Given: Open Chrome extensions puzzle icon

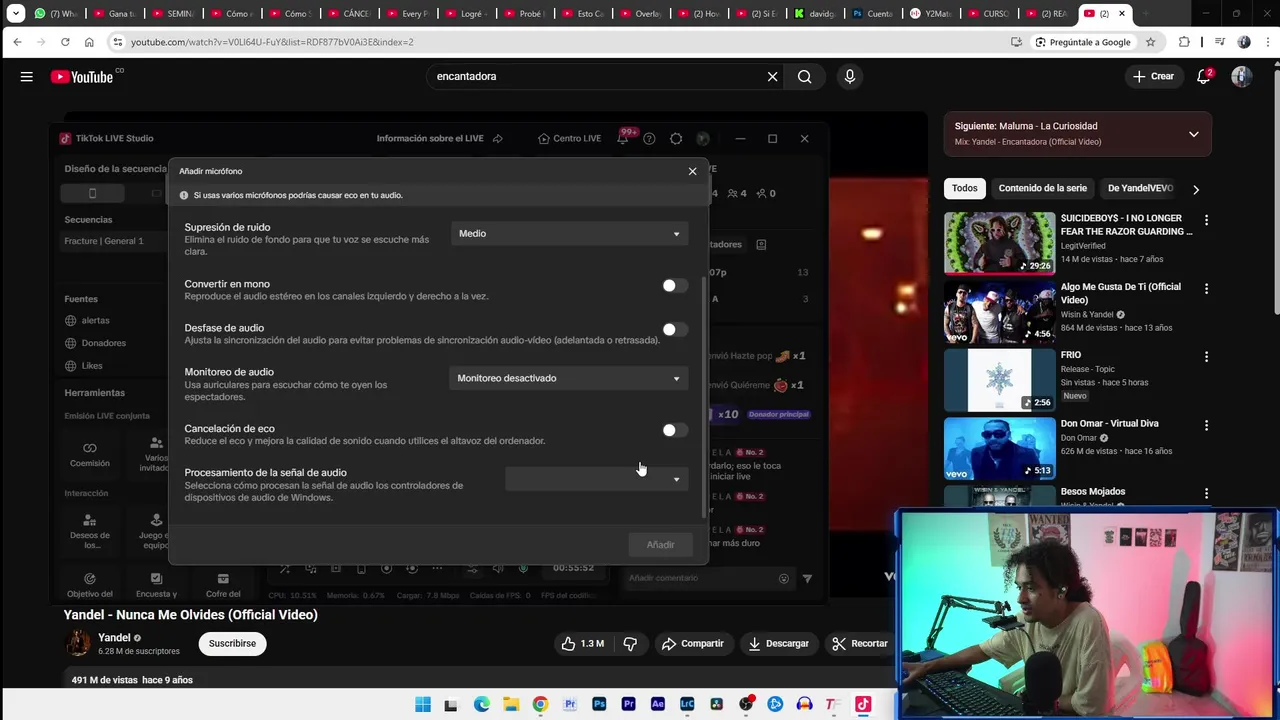Looking at the screenshot, I should pyautogui.click(x=1184, y=42).
